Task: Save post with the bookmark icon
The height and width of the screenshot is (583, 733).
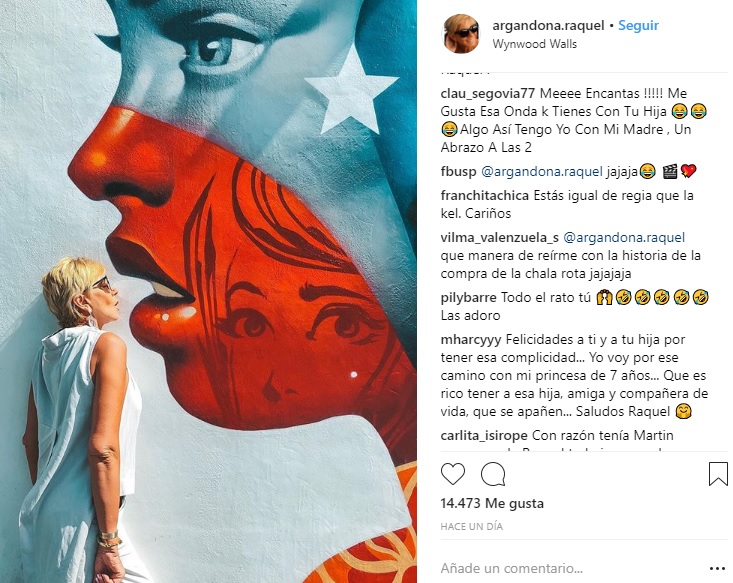Action: tap(718, 474)
